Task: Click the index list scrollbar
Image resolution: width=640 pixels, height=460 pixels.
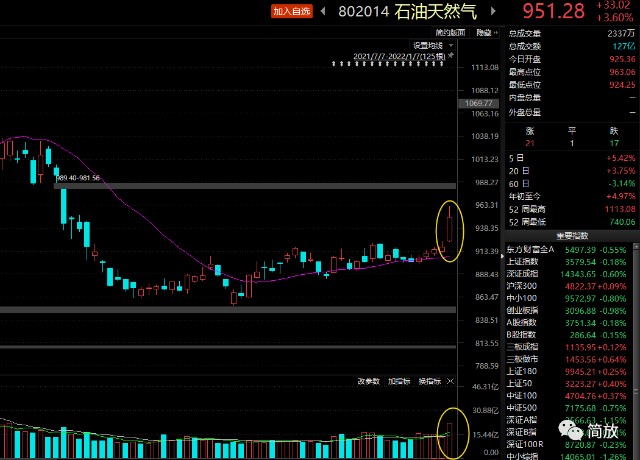Action: tap(636, 351)
